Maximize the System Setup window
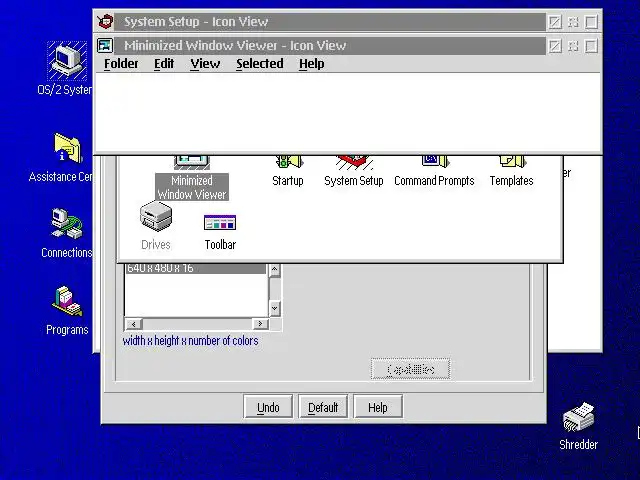640x480 pixels. click(x=591, y=22)
